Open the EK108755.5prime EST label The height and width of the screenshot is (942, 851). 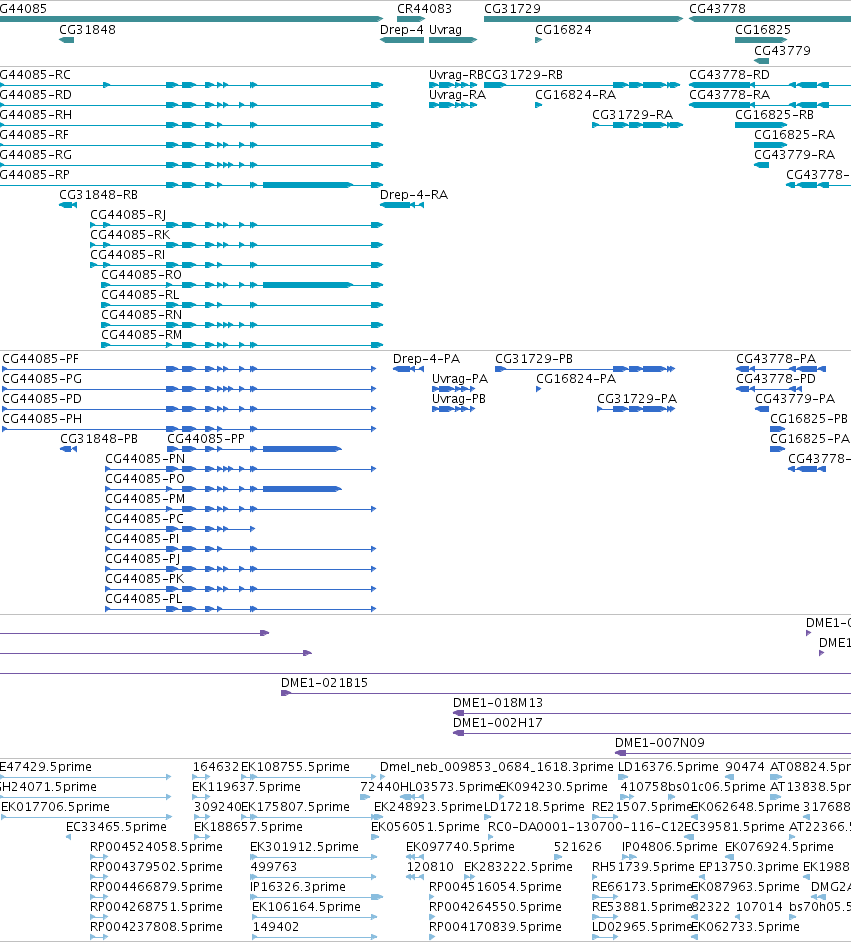[x=295, y=767]
